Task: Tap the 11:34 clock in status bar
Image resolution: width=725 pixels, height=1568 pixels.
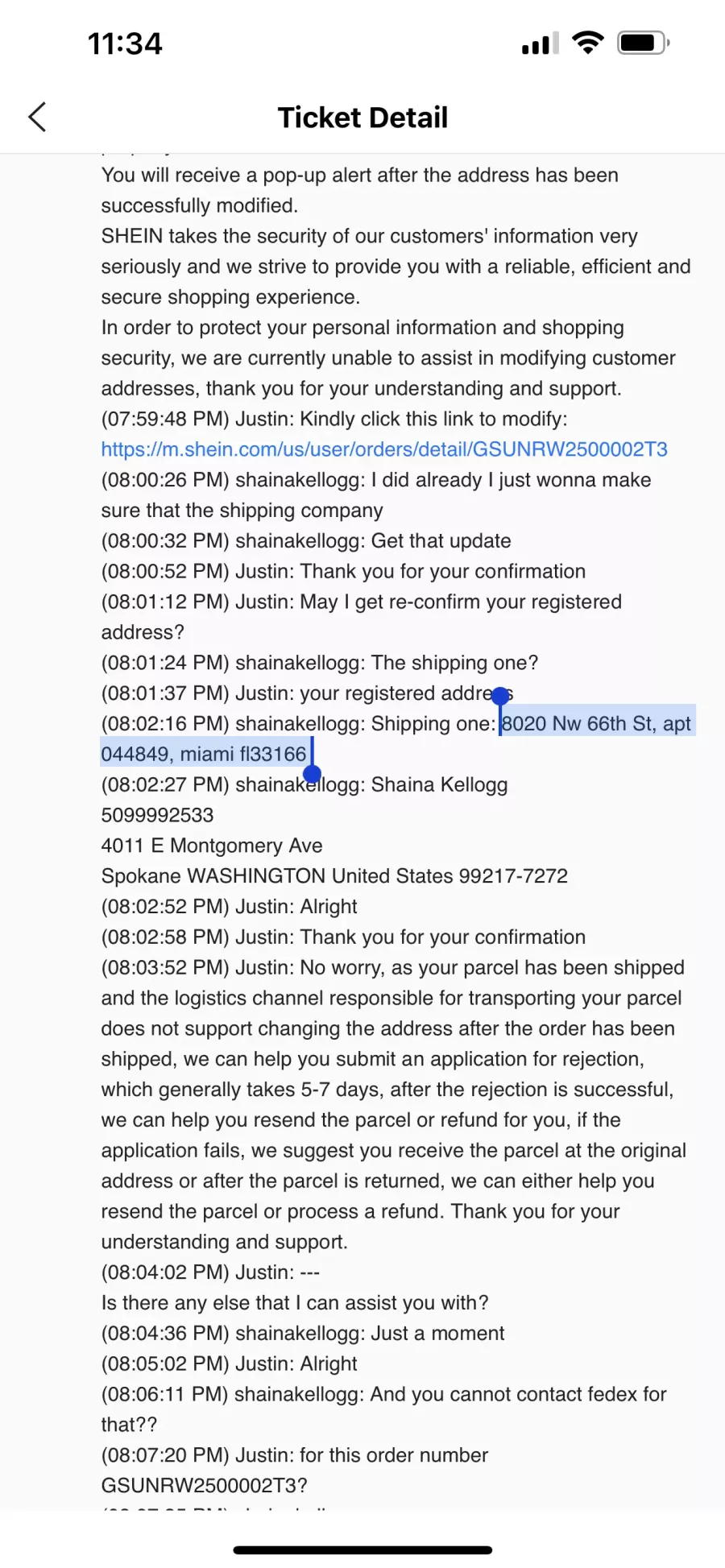Action: click(x=125, y=43)
